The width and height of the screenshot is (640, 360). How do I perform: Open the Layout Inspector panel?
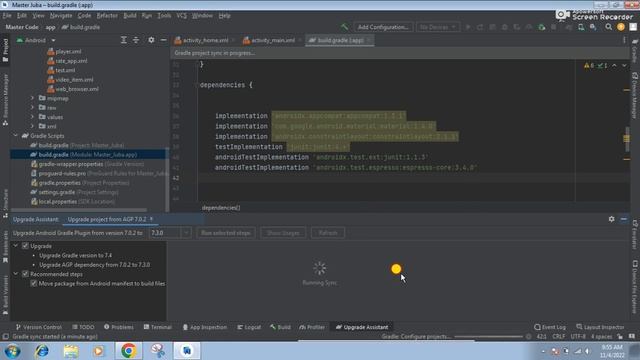(600, 327)
